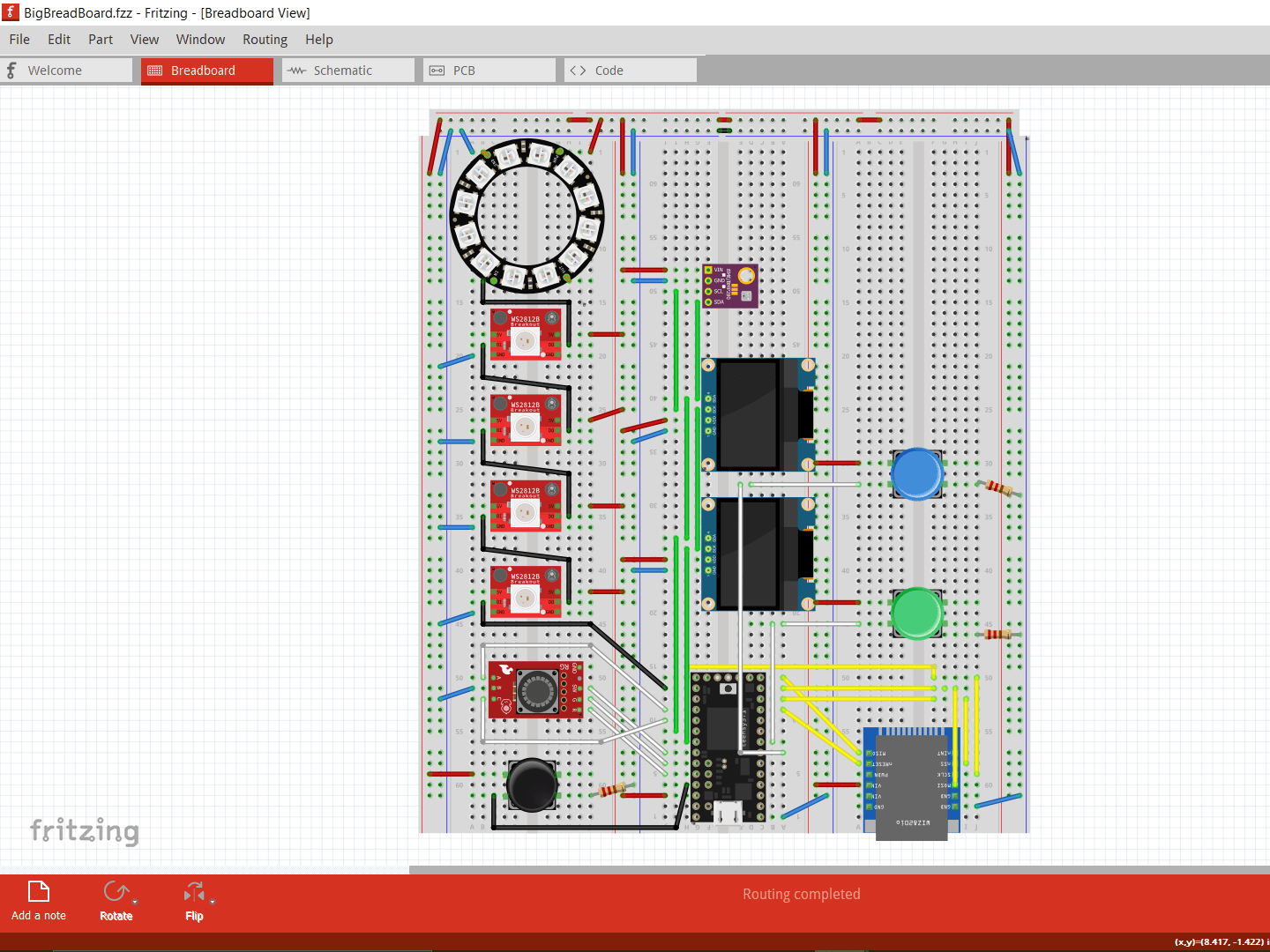The width and height of the screenshot is (1270, 952).
Task: Open the Routing menu
Action: (265, 39)
